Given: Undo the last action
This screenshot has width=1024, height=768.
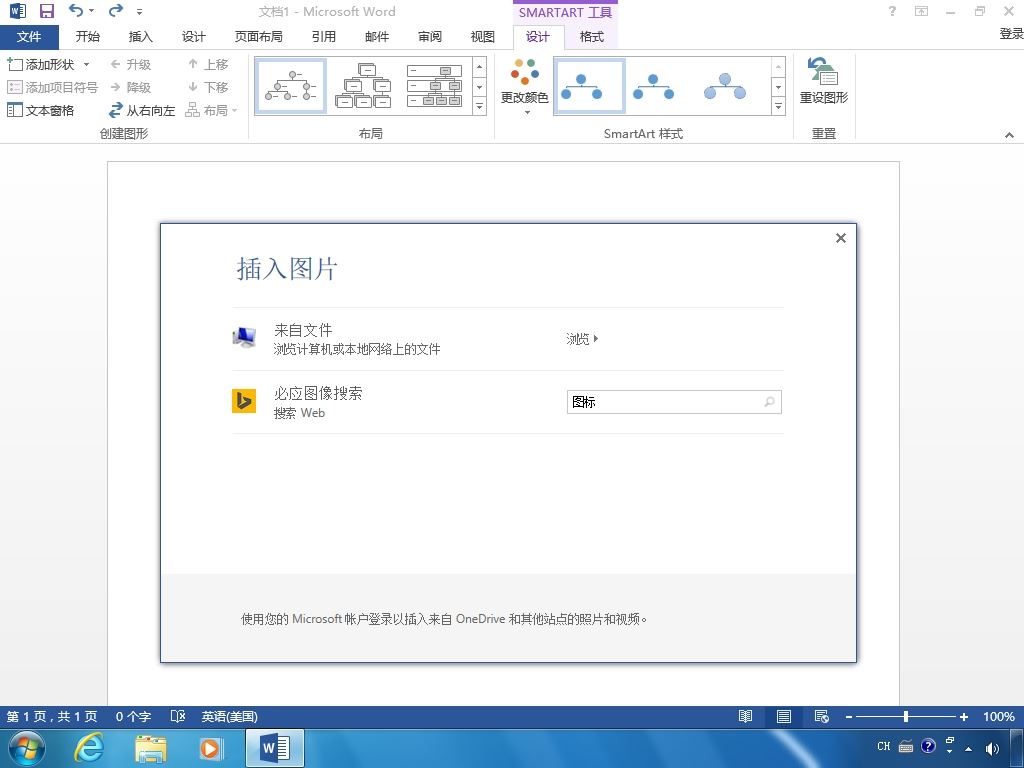Looking at the screenshot, I should coord(76,10).
